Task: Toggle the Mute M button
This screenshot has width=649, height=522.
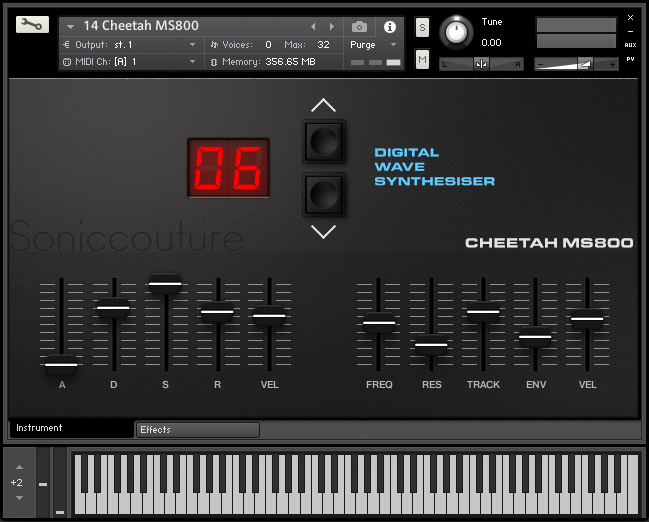Action: (422, 60)
